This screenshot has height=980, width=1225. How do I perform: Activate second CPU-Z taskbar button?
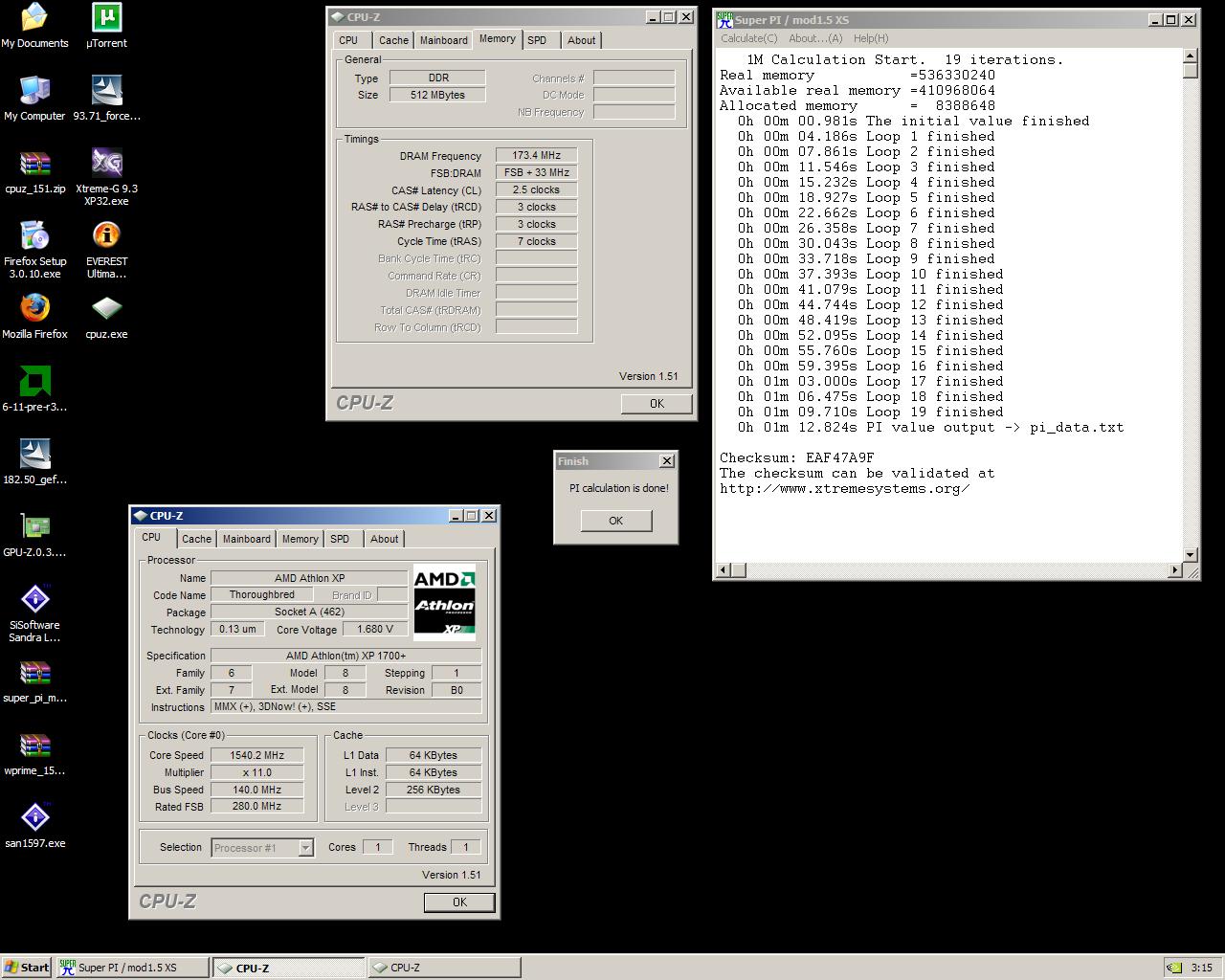coord(444,968)
